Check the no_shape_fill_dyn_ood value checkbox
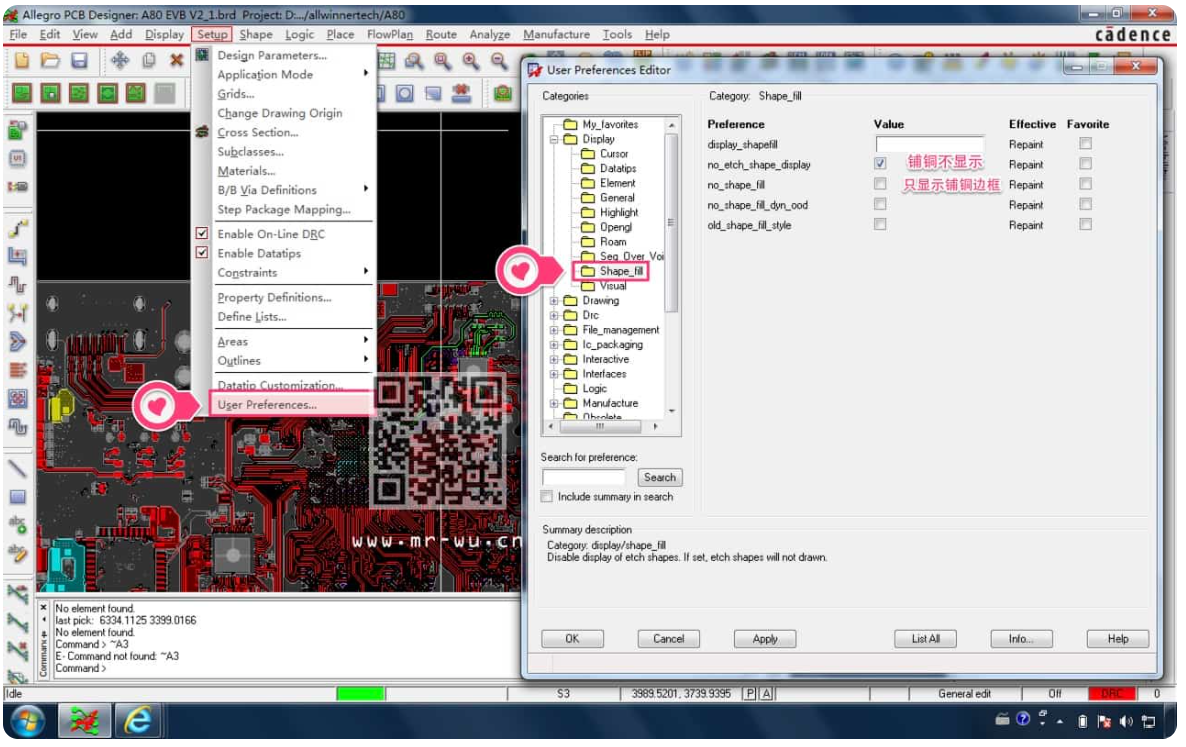This screenshot has width=1186, height=747. tap(880, 204)
